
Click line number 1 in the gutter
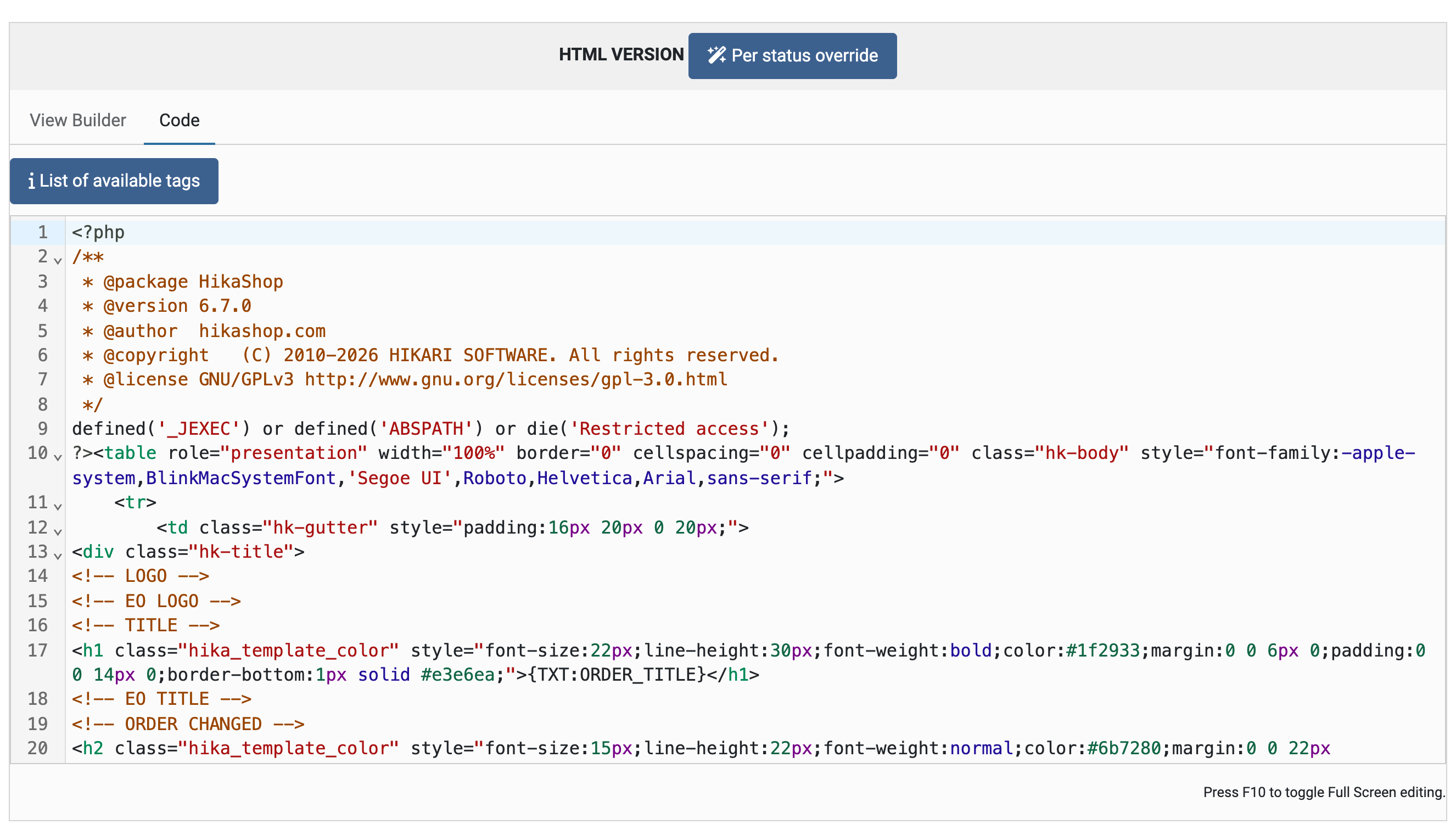[x=43, y=232]
